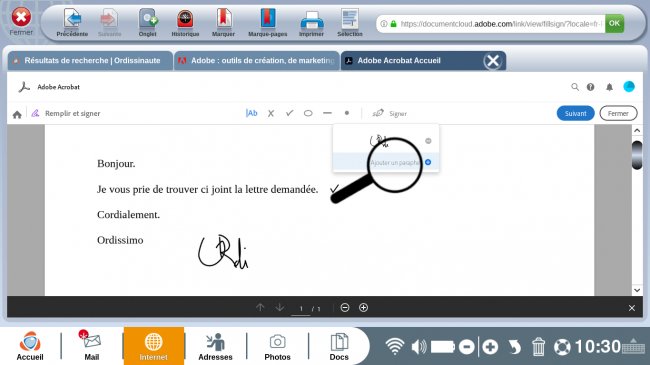The height and width of the screenshot is (365, 650).
Task: Click the volume speaker icon
Action: pyautogui.click(x=418, y=347)
